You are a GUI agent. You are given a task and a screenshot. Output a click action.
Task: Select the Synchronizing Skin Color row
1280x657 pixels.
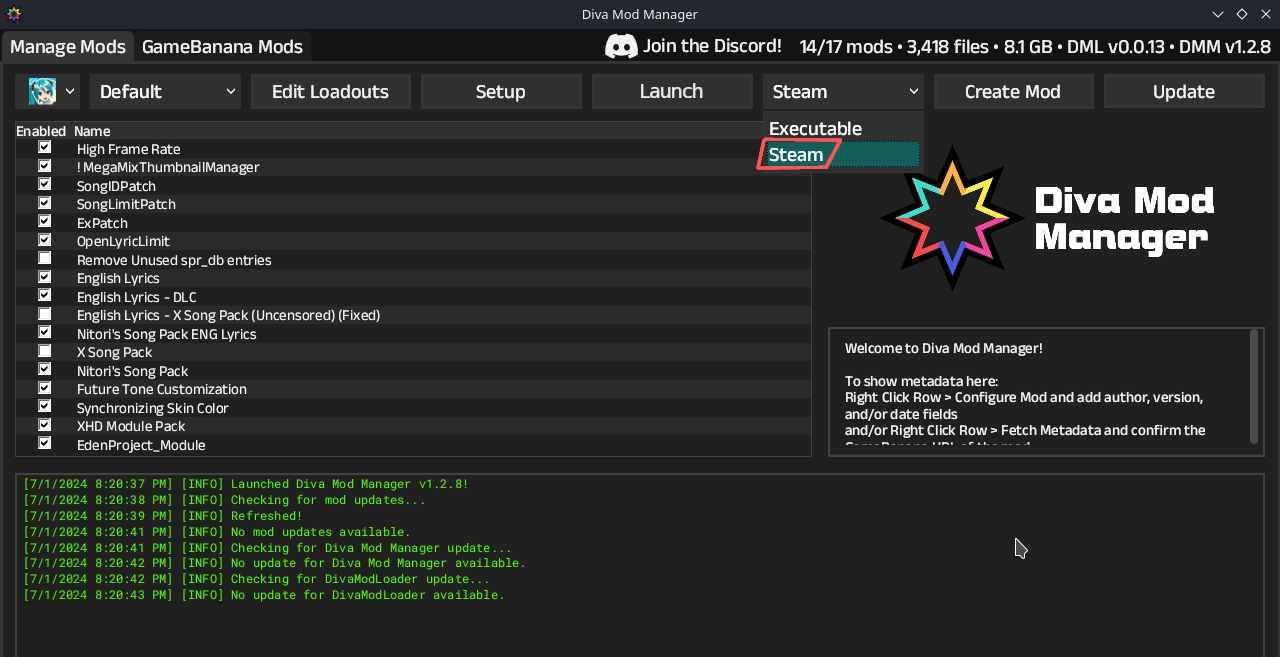point(413,408)
